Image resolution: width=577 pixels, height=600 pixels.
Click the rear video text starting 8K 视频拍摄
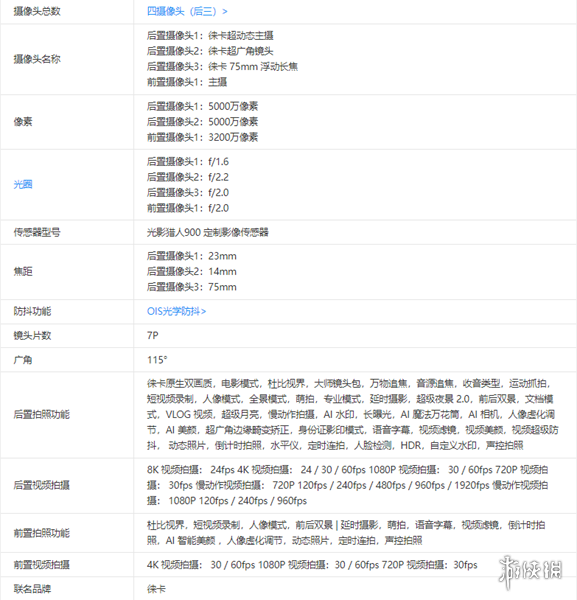(x=347, y=485)
